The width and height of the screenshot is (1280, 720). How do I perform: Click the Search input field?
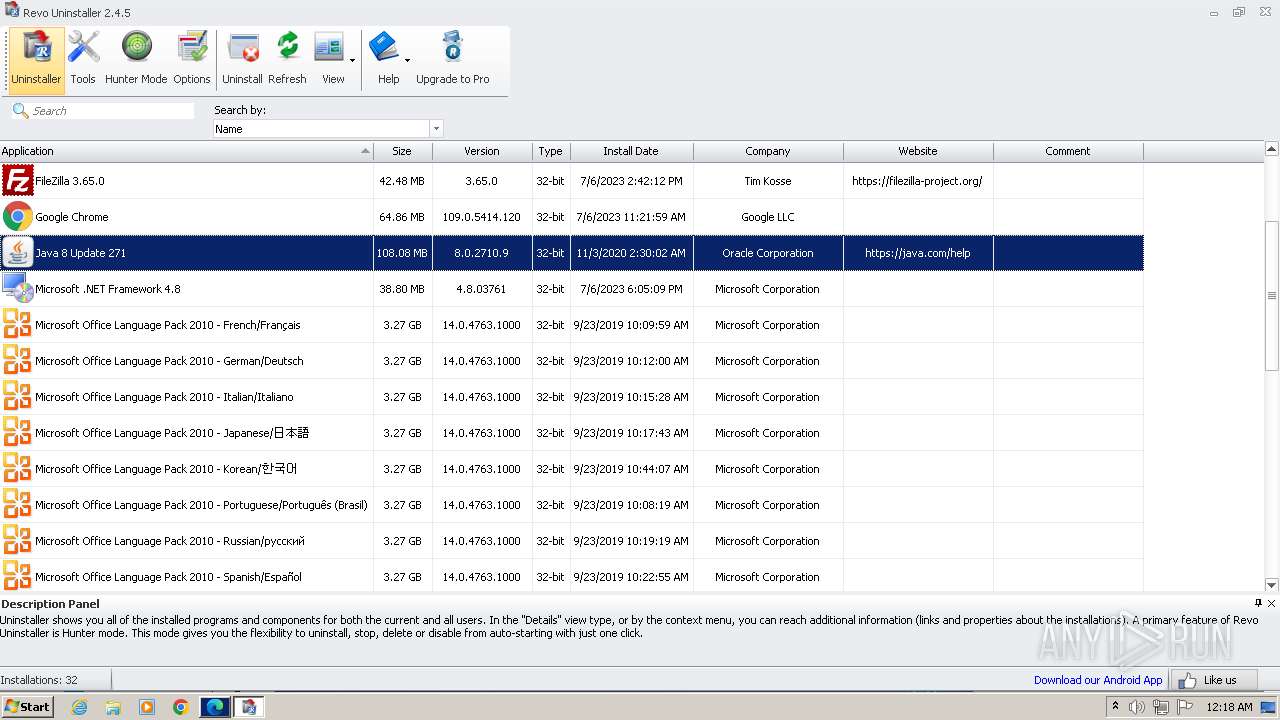[x=112, y=111]
